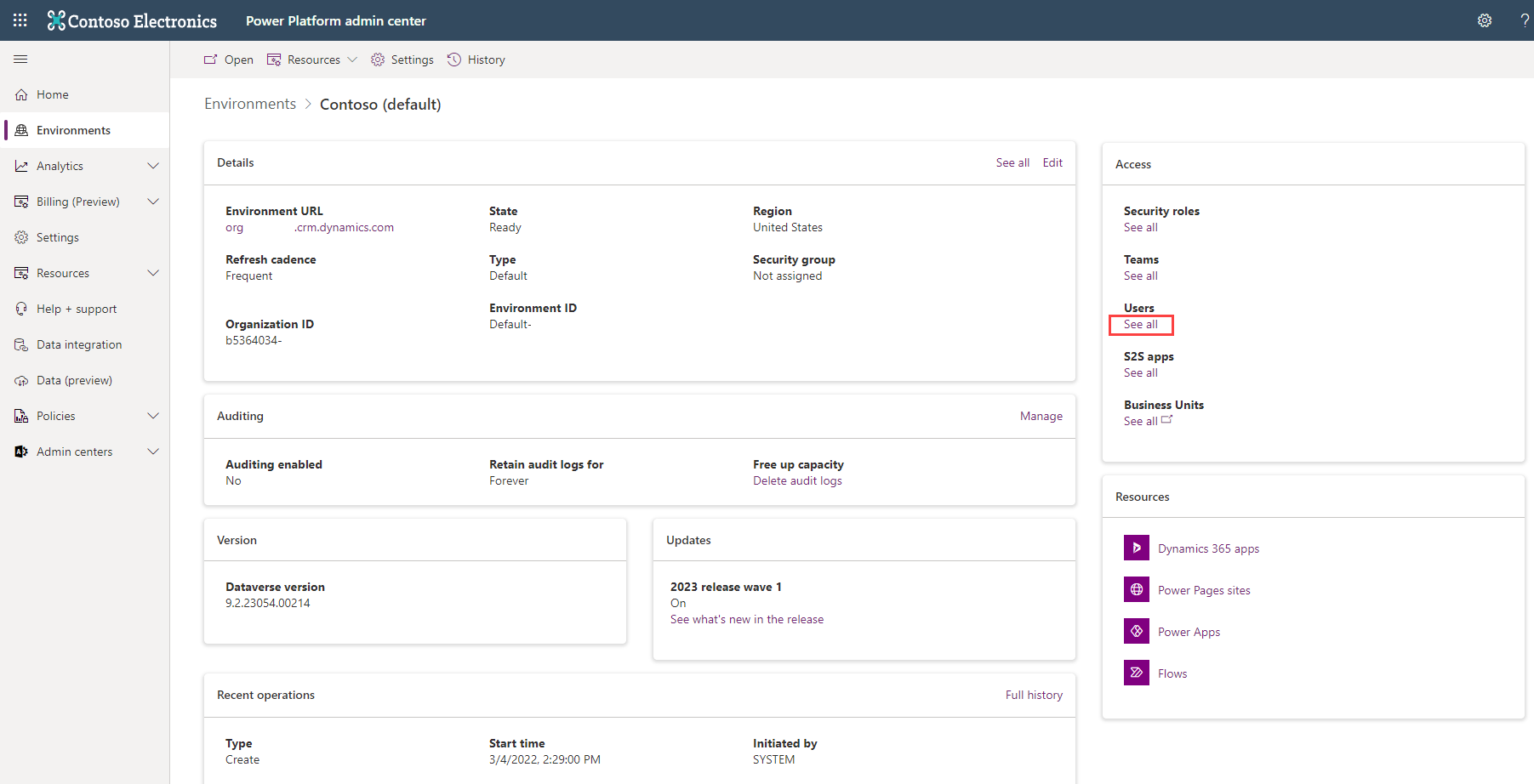Select Data (preview) in navigation
The image size is (1534, 784).
tap(74, 380)
